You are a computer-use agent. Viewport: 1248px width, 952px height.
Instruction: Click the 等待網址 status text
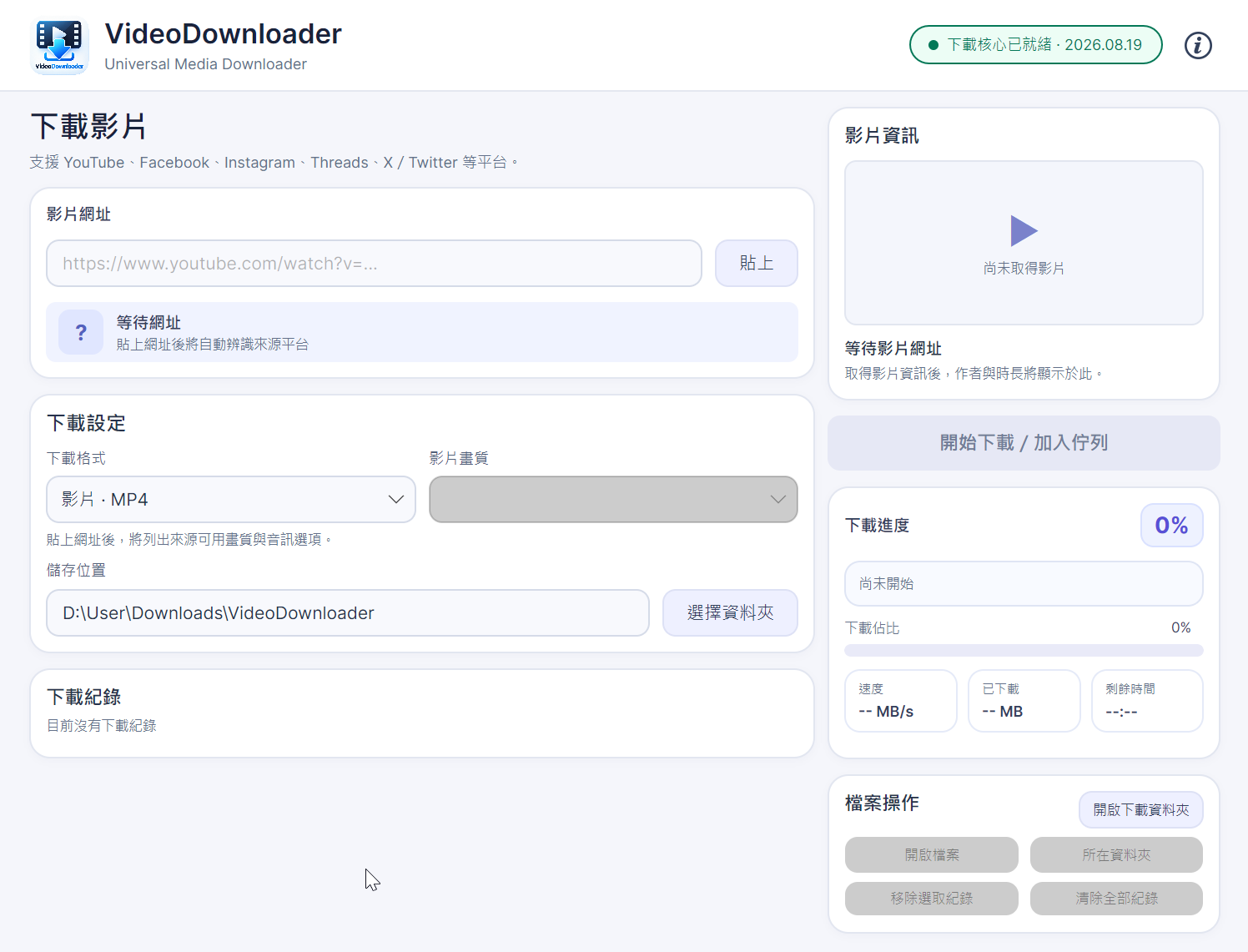coord(148,323)
